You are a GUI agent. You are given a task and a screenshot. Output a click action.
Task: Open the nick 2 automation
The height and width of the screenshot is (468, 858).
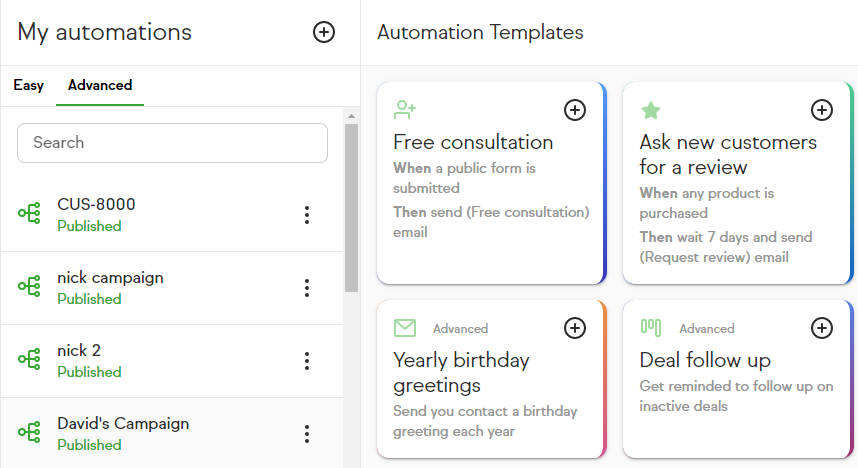(80, 351)
